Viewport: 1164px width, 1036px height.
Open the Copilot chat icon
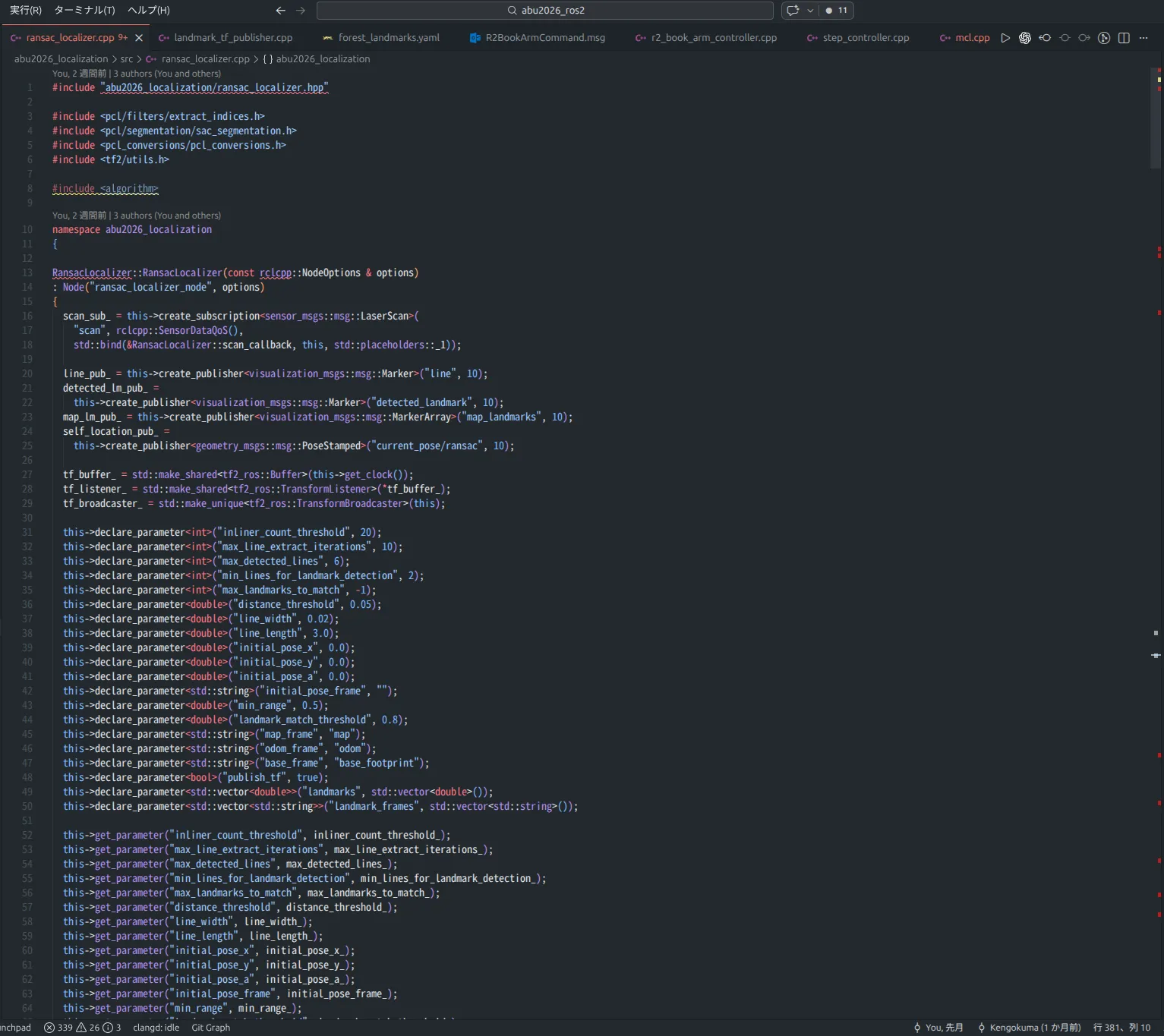(793, 11)
